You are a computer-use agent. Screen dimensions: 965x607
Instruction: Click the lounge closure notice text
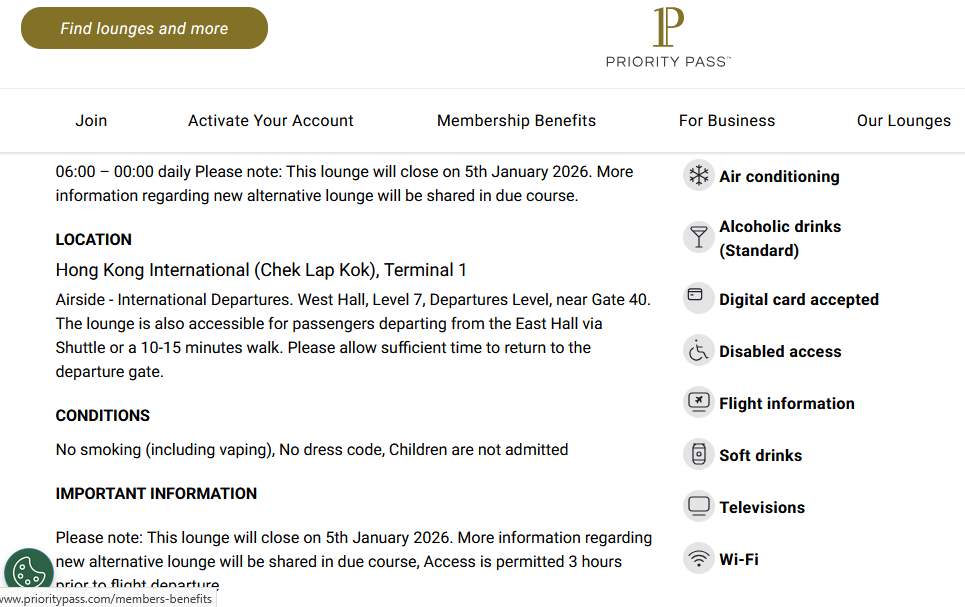pyautogui.click(x=344, y=183)
